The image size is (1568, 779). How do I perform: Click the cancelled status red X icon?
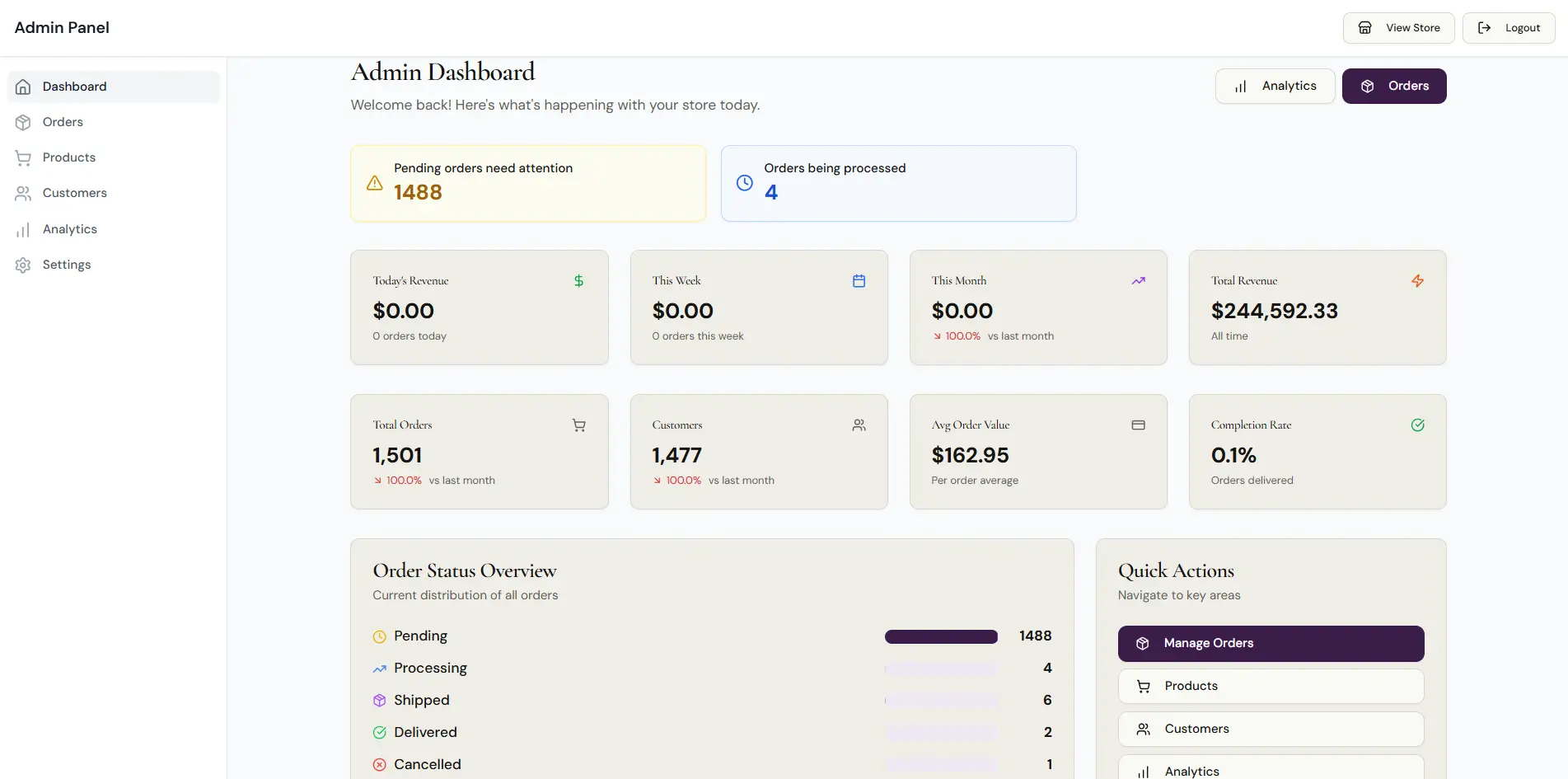pos(380,764)
